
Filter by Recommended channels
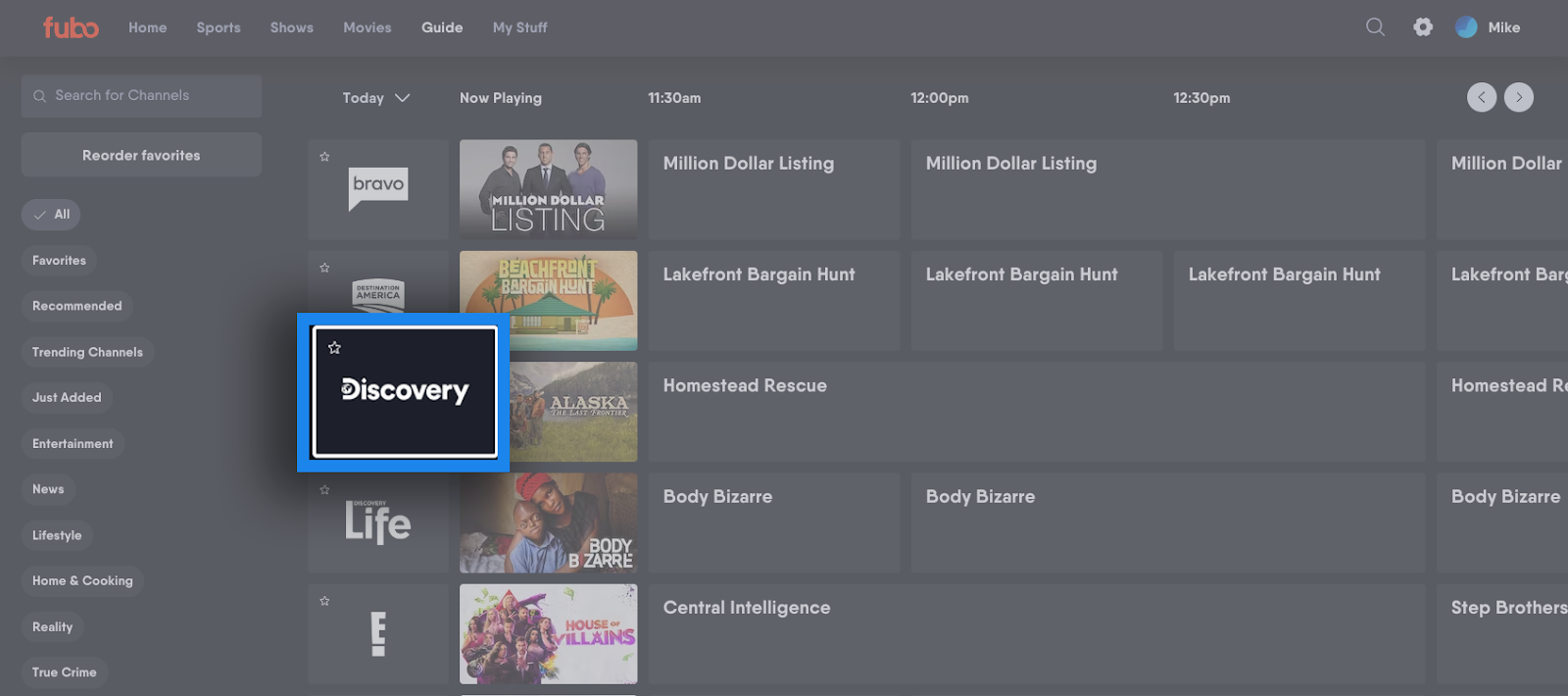(77, 306)
